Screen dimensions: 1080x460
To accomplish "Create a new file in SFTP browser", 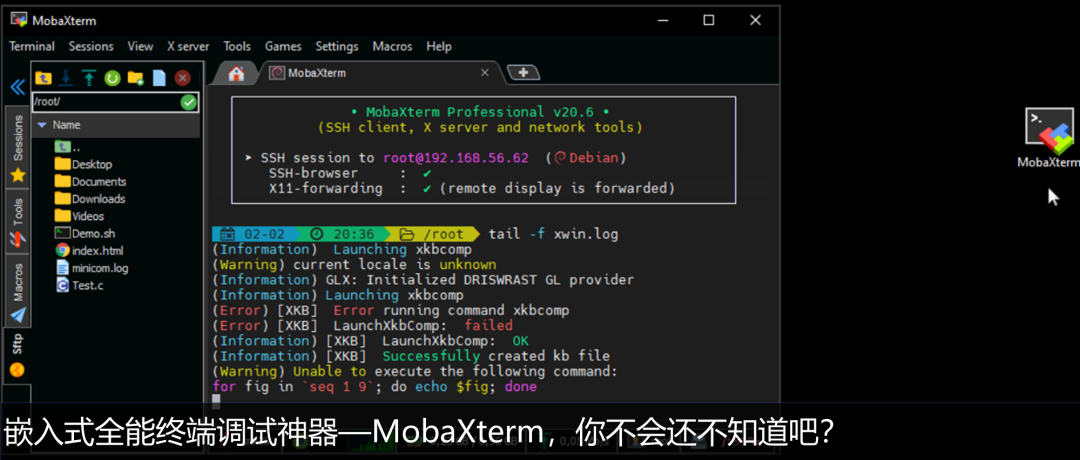I will [x=159, y=77].
